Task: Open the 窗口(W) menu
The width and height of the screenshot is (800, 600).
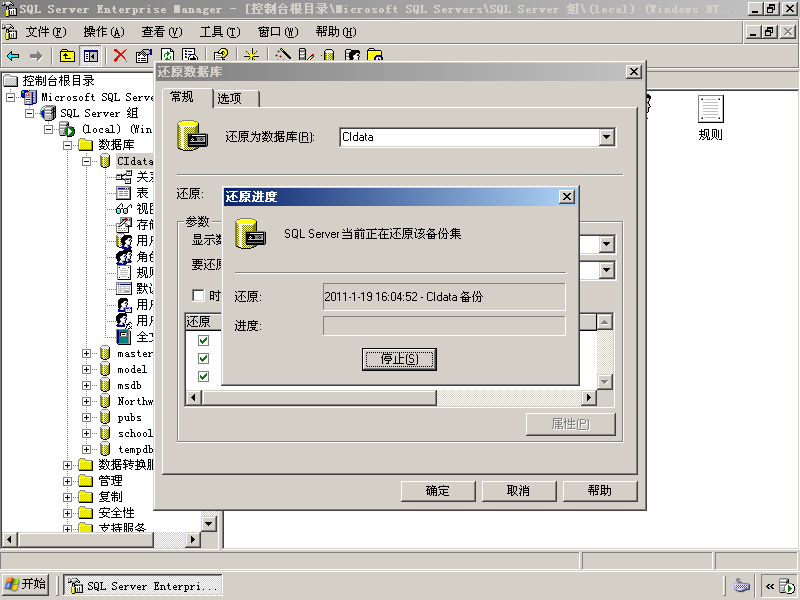Action: pos(278,32)
